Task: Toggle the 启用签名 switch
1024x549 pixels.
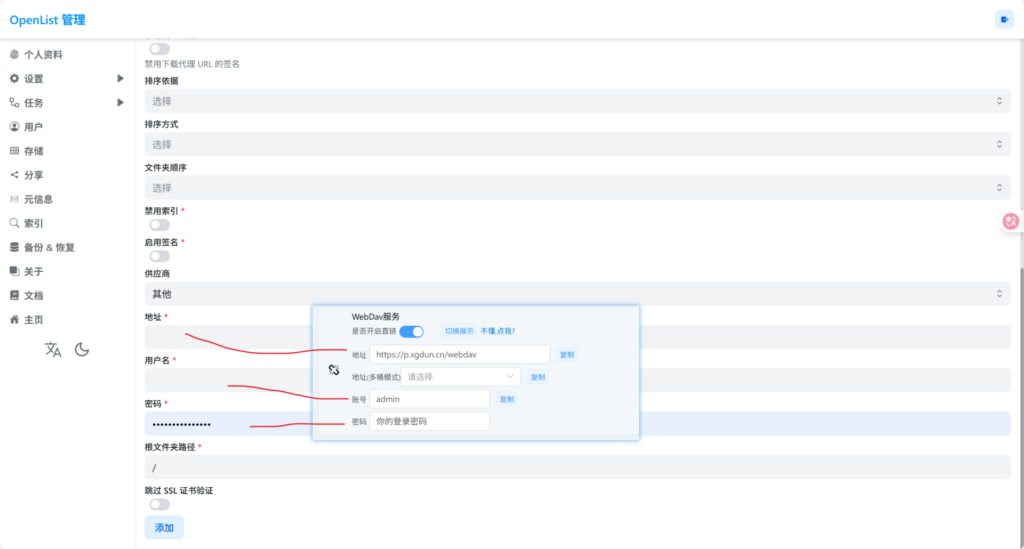Action: tap(159, 257)
